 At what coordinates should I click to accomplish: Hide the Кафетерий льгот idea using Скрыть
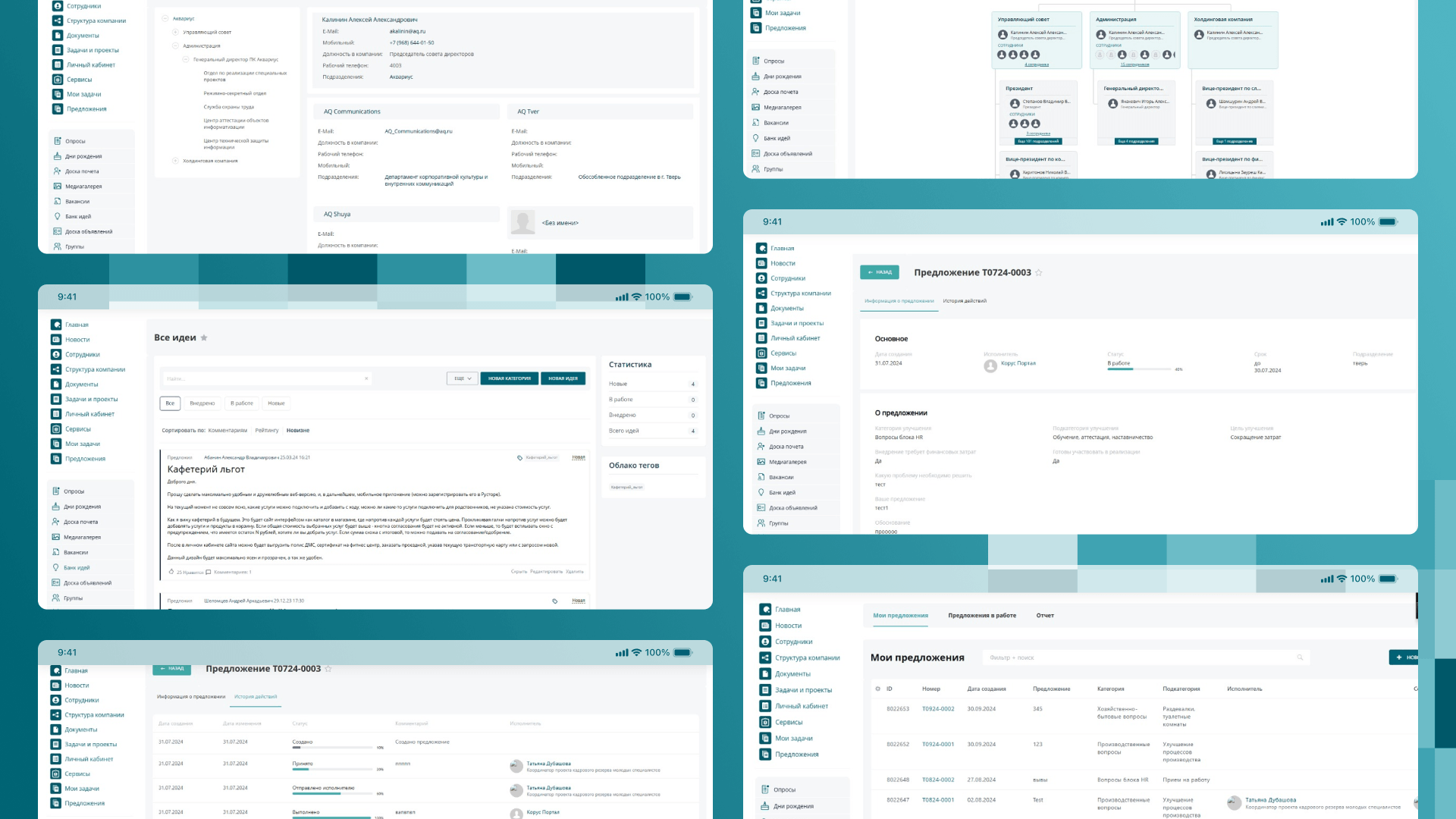pos(519,572)
